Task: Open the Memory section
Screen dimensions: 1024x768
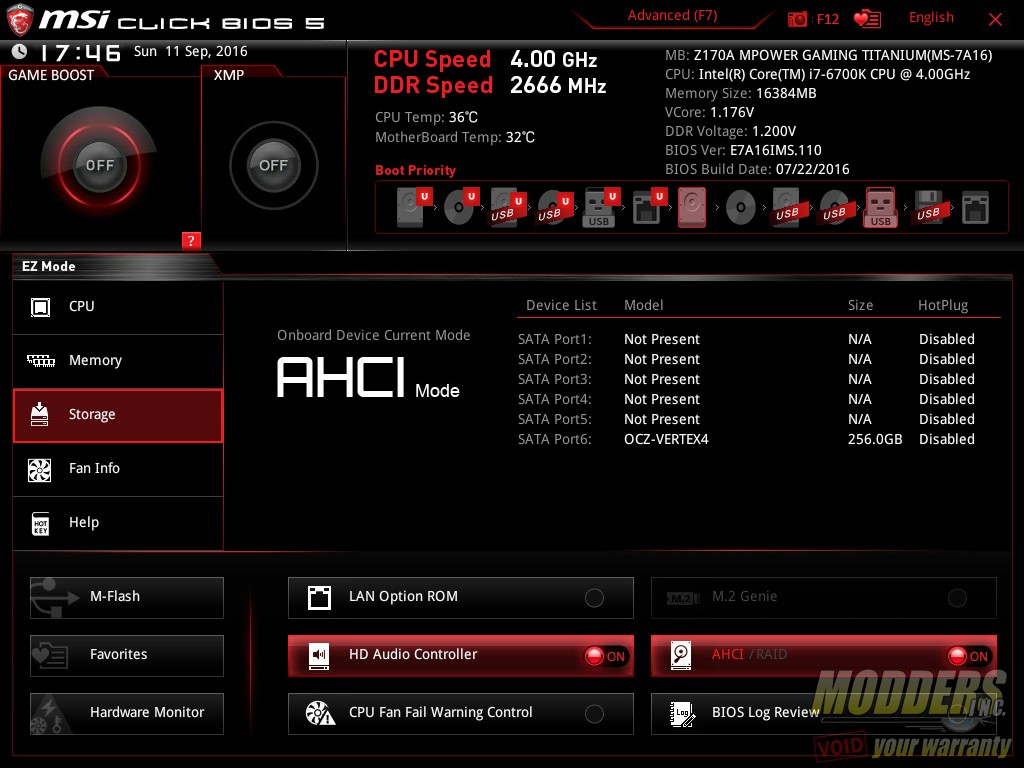Action: click(x=118, y=360)
